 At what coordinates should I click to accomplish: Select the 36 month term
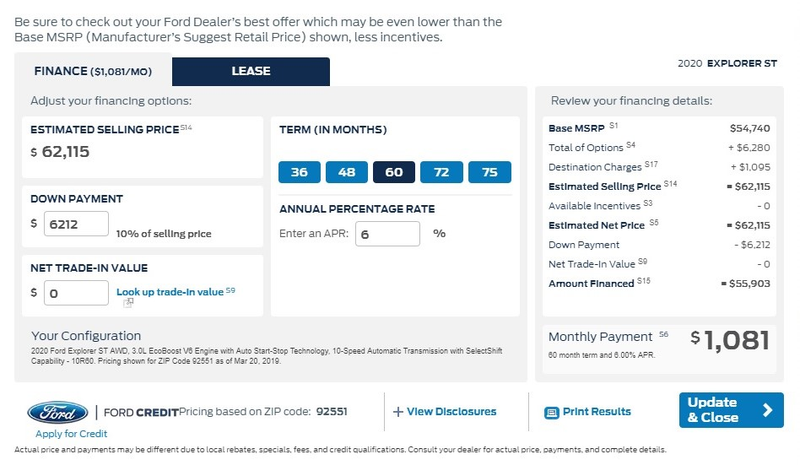(x=299, y=172)
